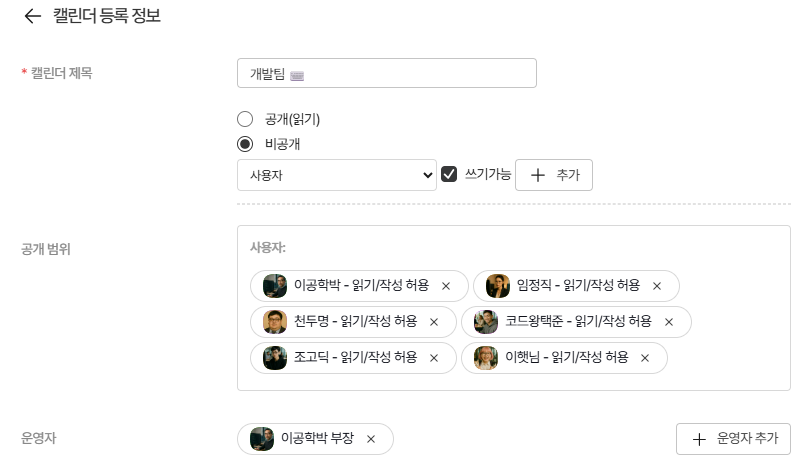Toggle the 쓰기가능 checkbox
This screenshot has width=798, height=466.
pos(449,174)
